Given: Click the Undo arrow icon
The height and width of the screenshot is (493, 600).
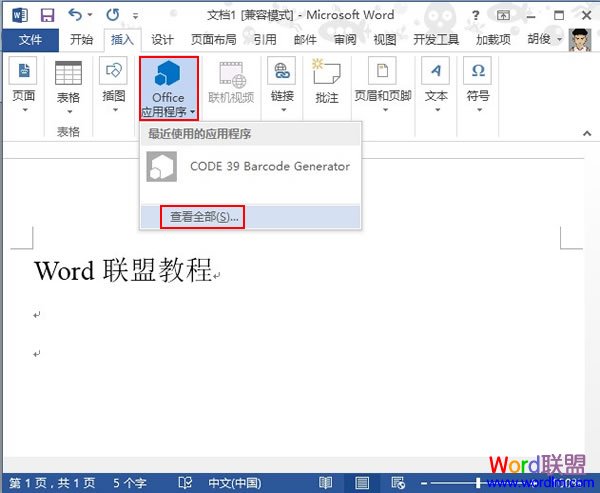Looking at the screenshot, I should [x=75, y=15].
